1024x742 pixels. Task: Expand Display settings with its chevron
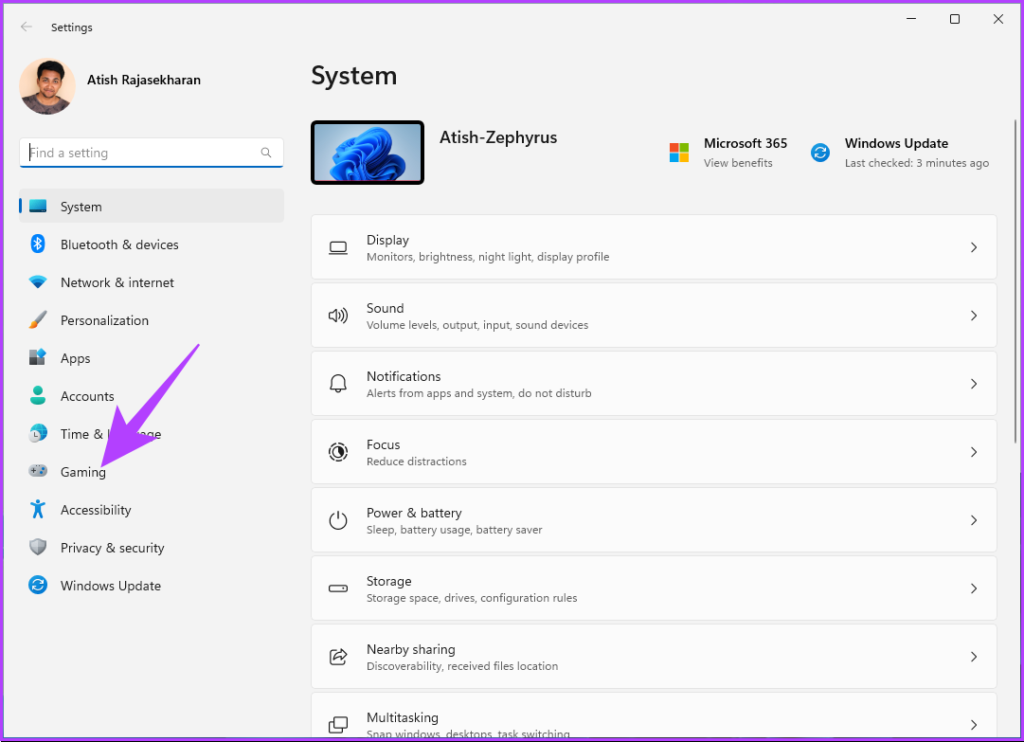click(973, 247)
